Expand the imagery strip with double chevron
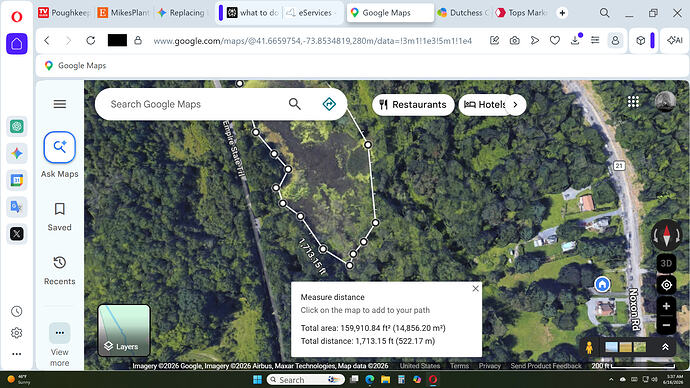Viewport: 690px width, 388px height. tap(665, 347)
